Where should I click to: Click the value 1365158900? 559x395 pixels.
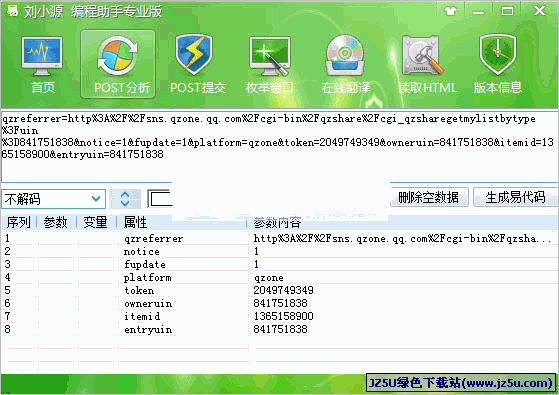(284, 316)
